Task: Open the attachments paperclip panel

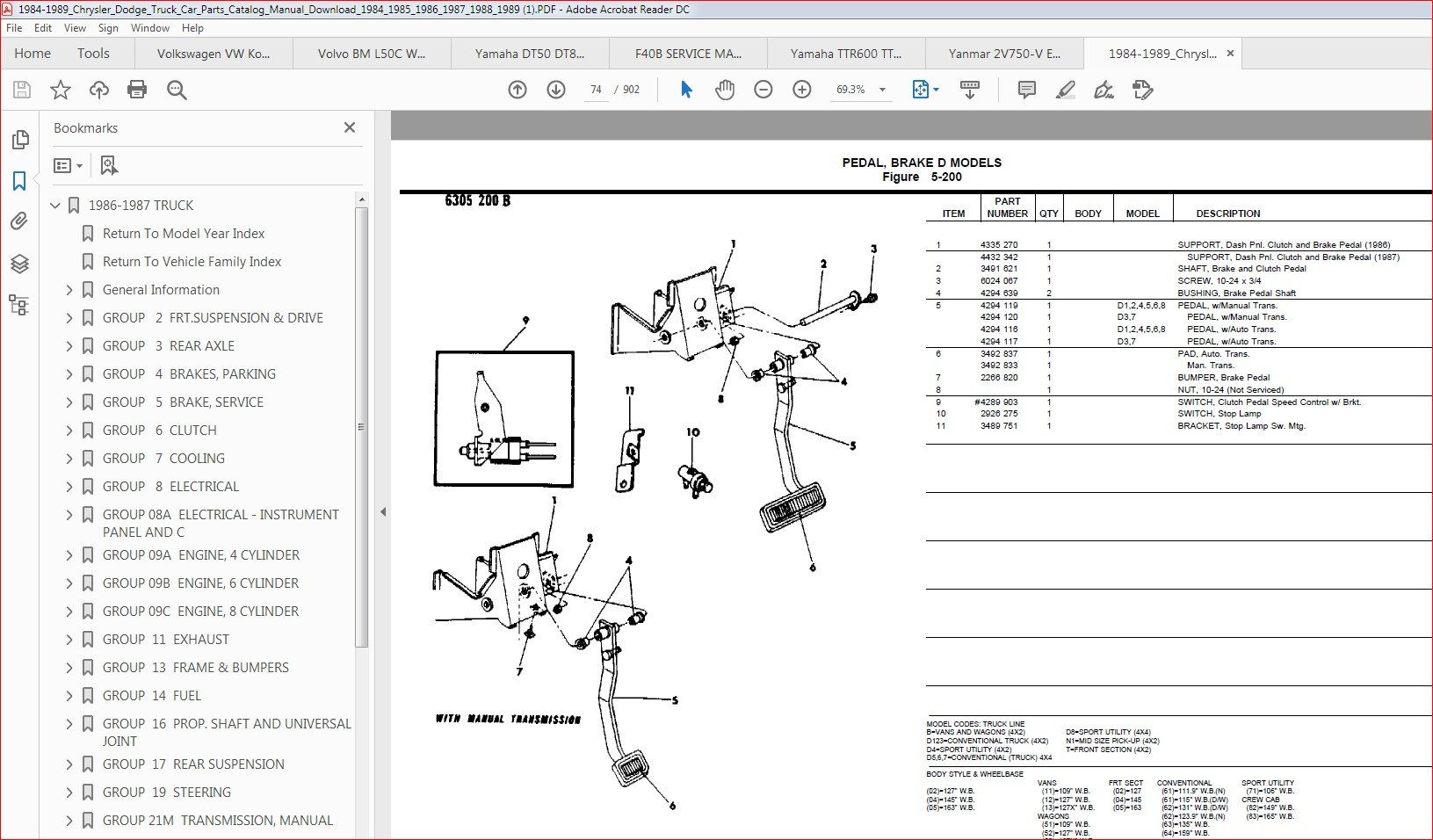Action: point(19,221)
